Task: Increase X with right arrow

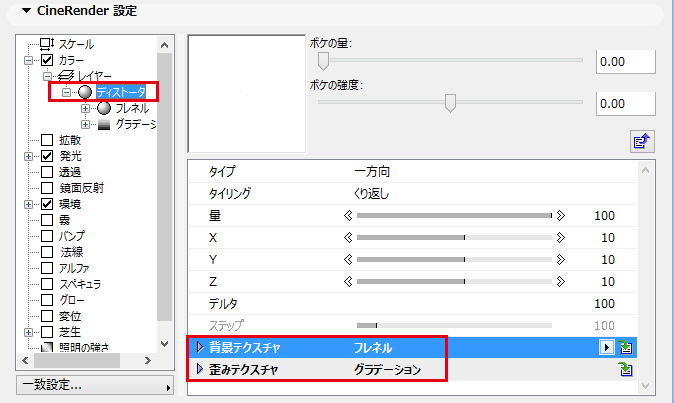Action: [561, 238]
